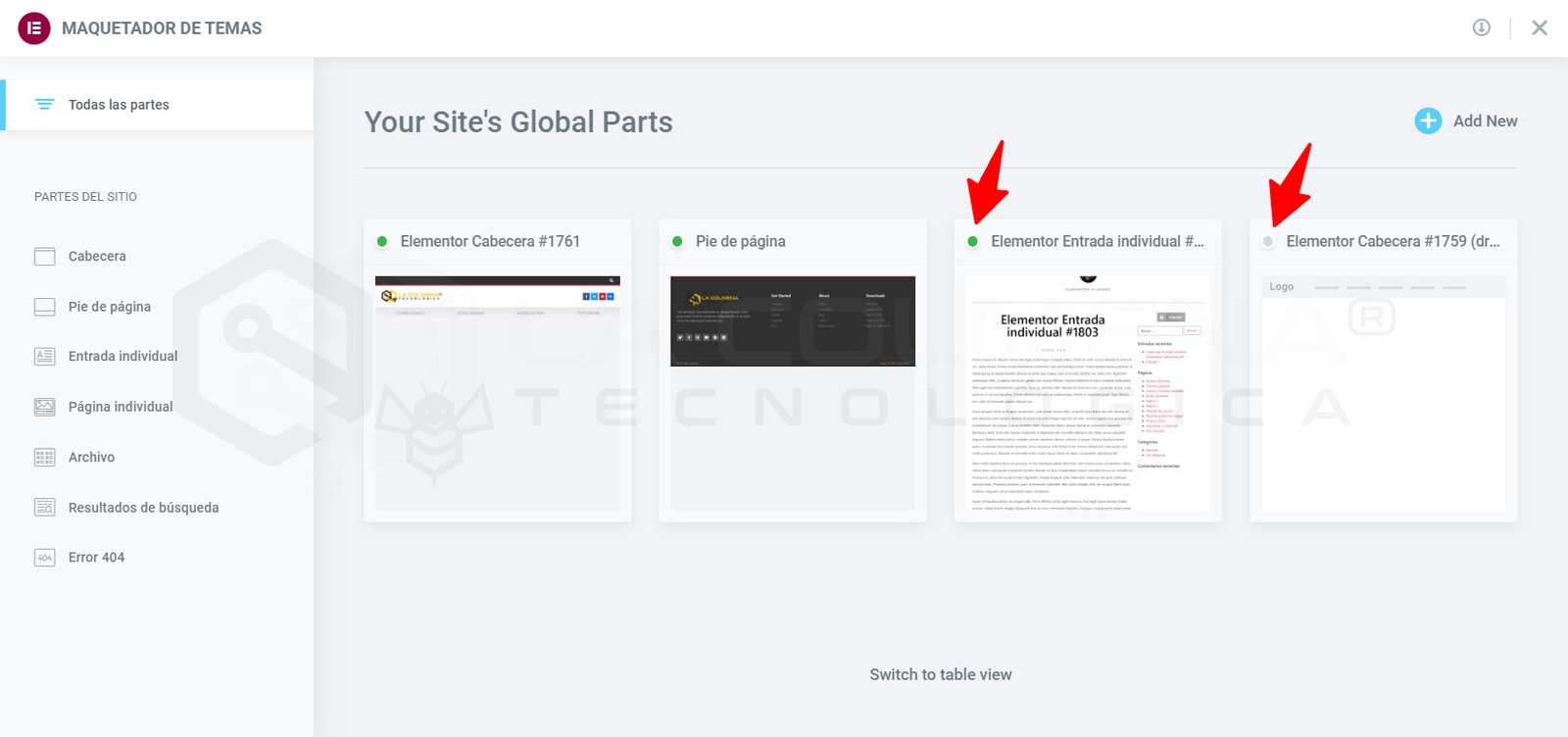Select the Cabecera sidebar icon
Screen dimensions: 1568x737
pyautogui.click(x=45, y=257)
